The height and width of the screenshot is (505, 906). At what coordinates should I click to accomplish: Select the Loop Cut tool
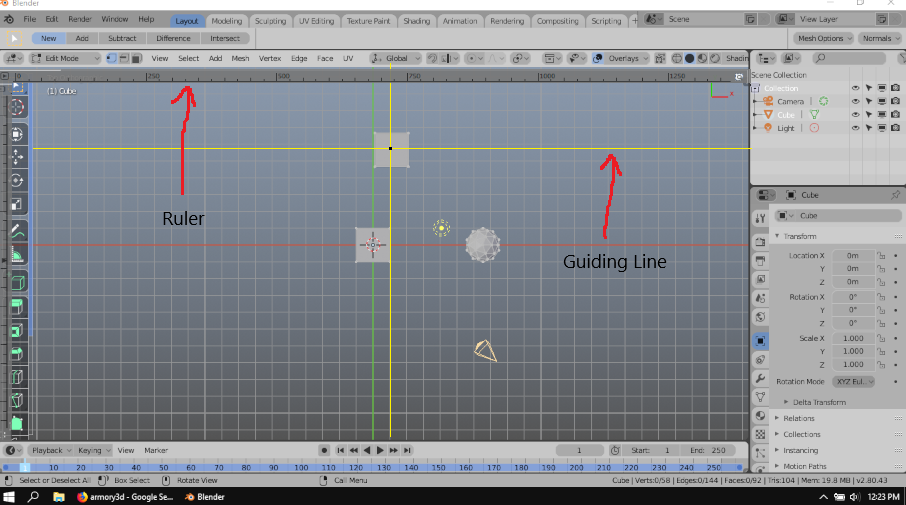(17, 377)
